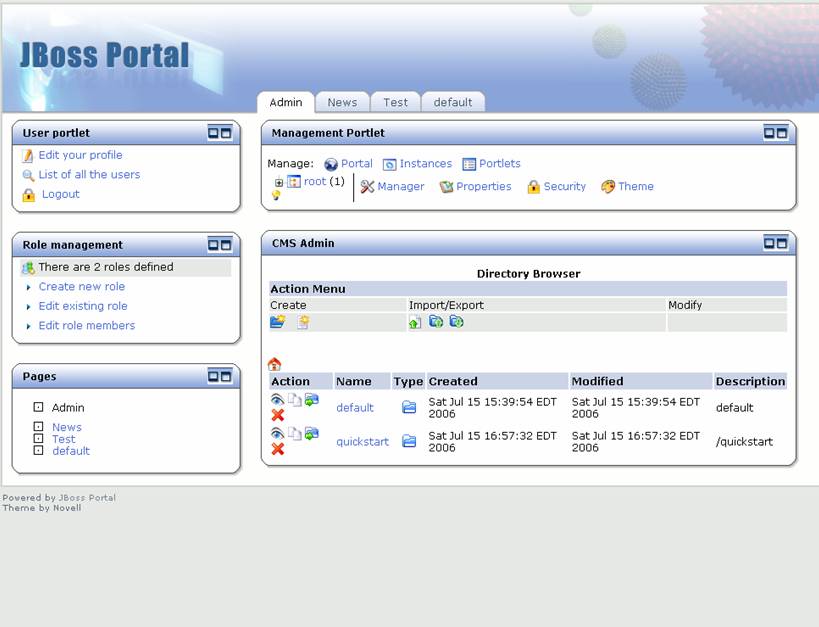
Task: Click the lightbulb icon under root
Action: coord(276,195)
